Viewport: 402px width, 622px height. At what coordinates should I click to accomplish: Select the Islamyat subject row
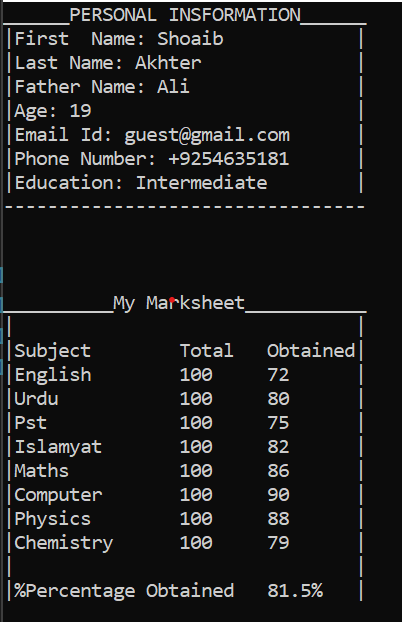pos(188,447)
